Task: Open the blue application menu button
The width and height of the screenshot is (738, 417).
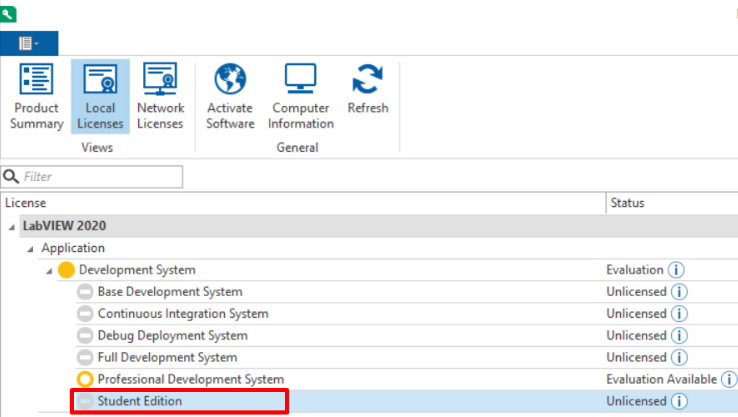Action: click(29, 43)
